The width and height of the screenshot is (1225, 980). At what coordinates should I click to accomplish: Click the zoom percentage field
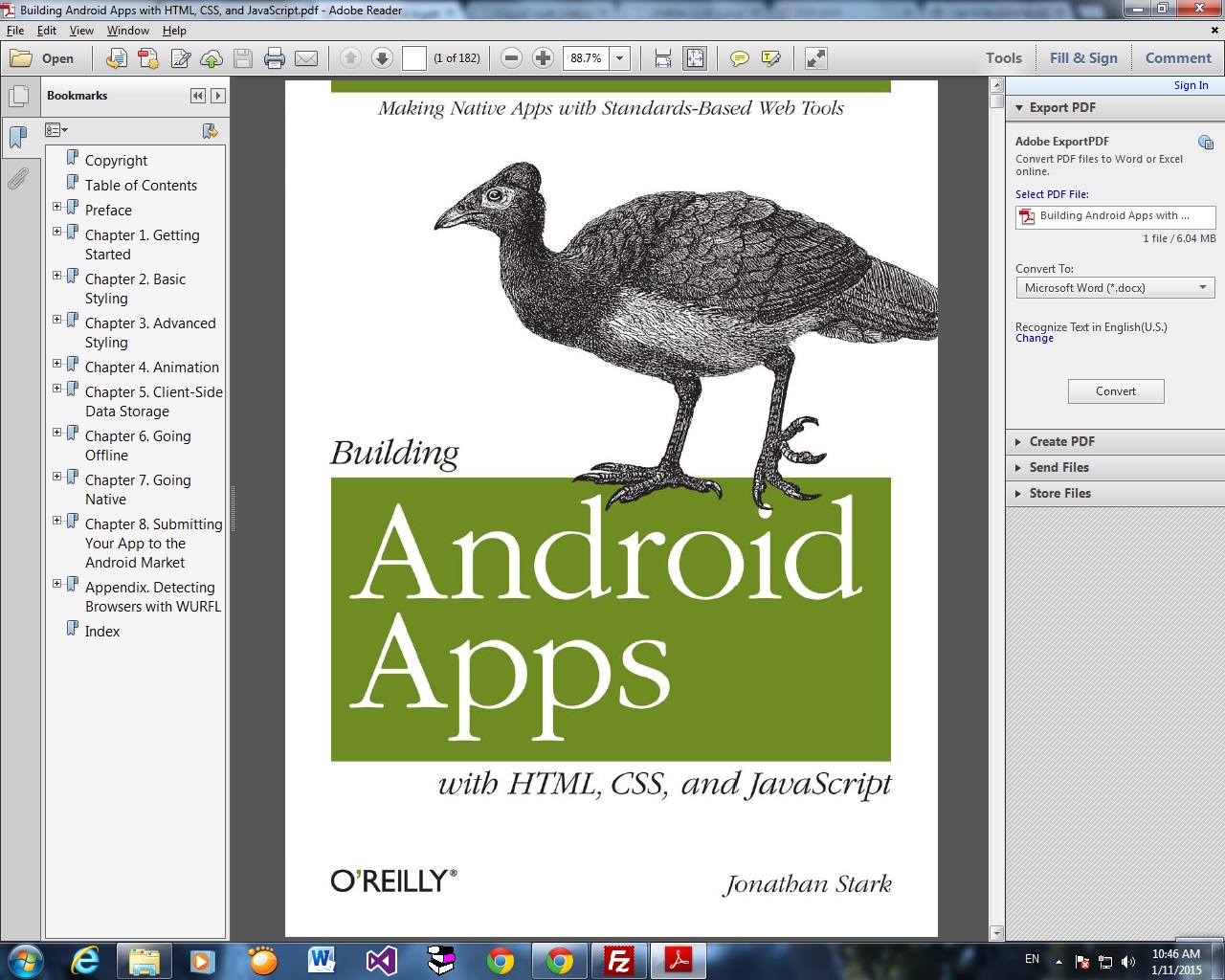tap(586, 58)
